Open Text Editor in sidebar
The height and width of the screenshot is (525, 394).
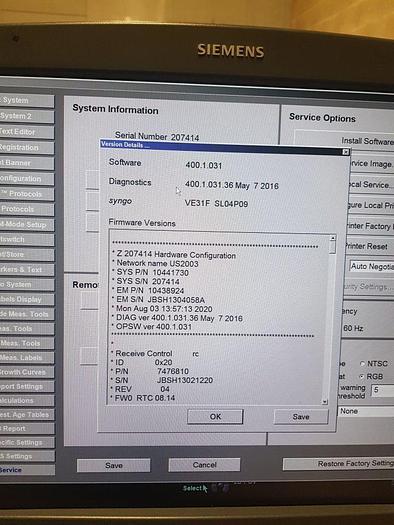27,132
